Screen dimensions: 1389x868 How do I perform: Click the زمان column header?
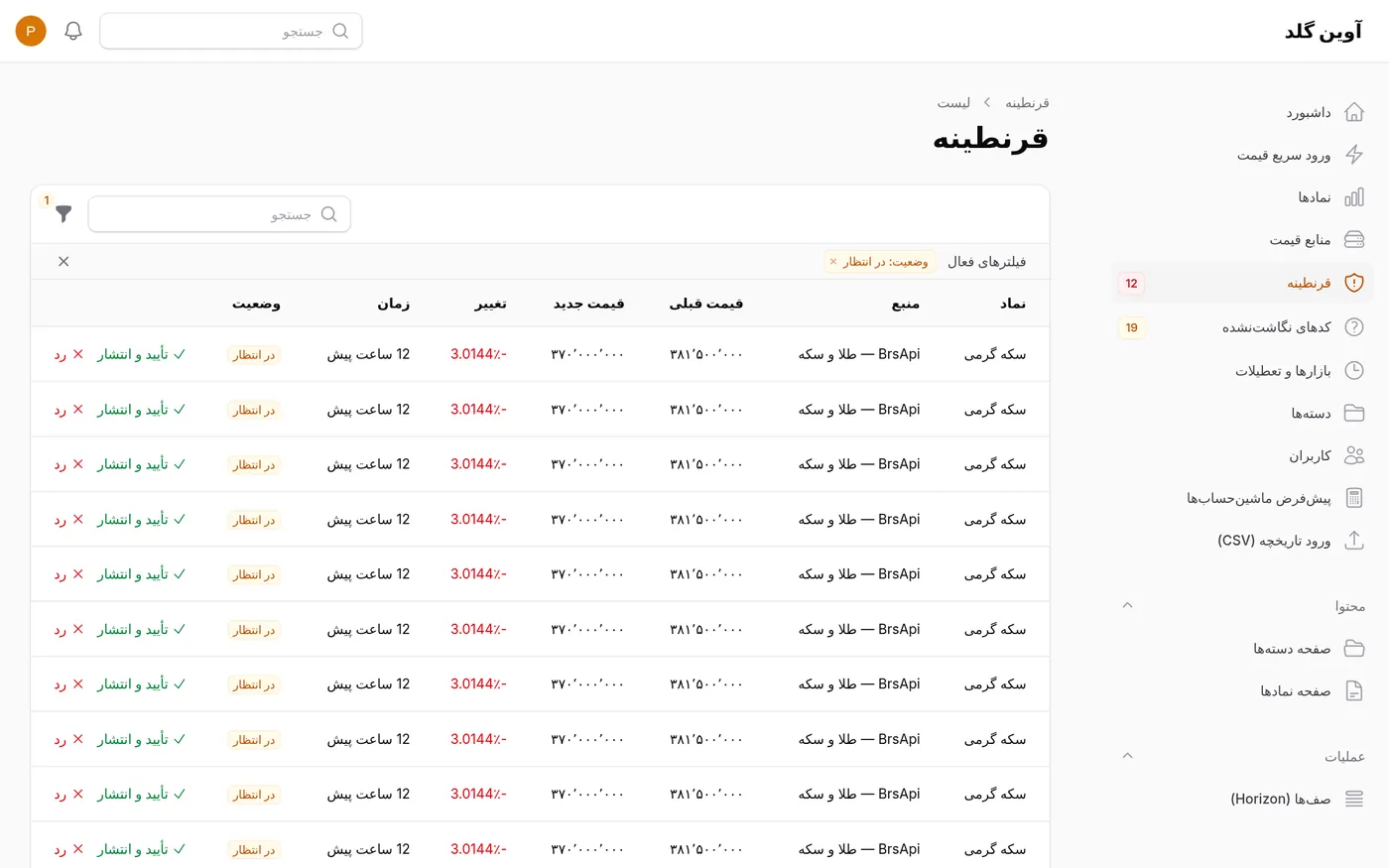(x=393, y=304)
